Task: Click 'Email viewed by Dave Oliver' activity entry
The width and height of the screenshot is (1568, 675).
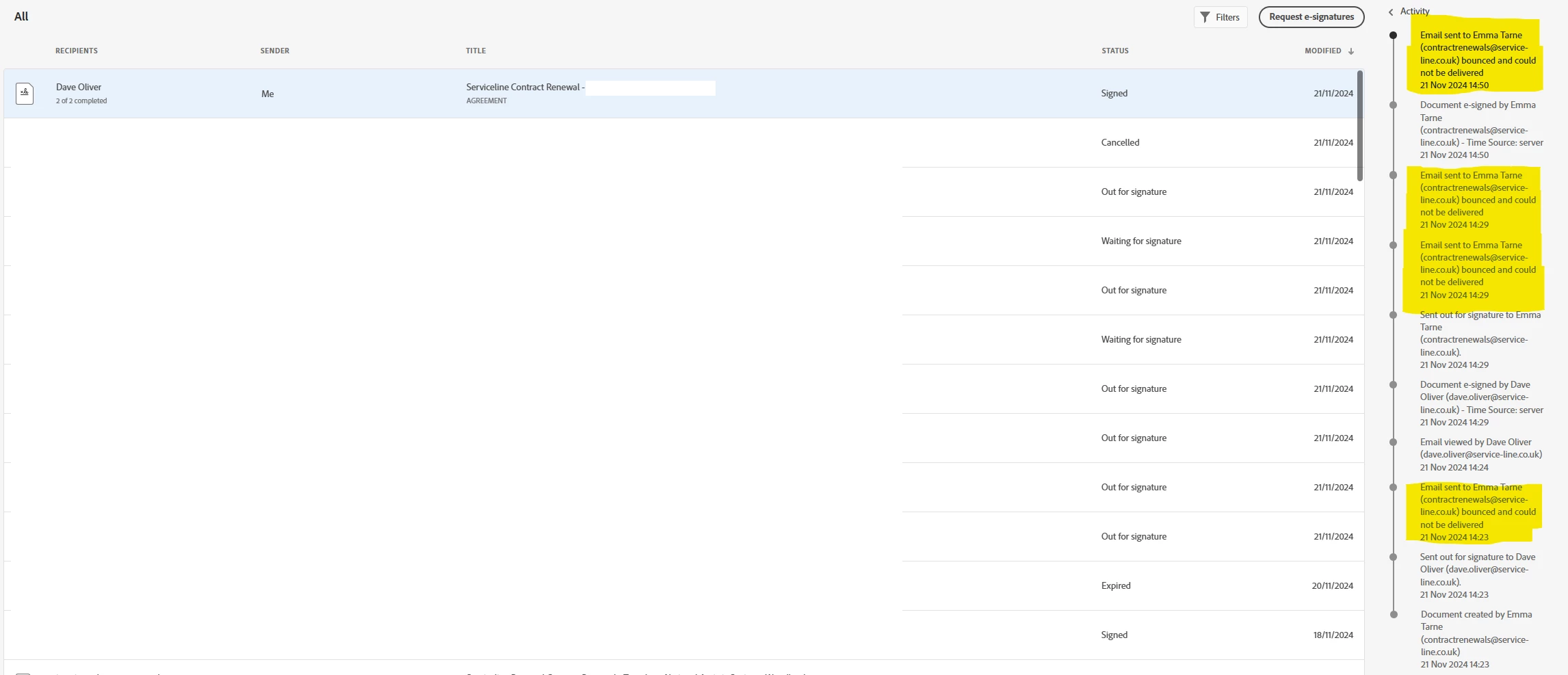Action: coord(1480,454)
